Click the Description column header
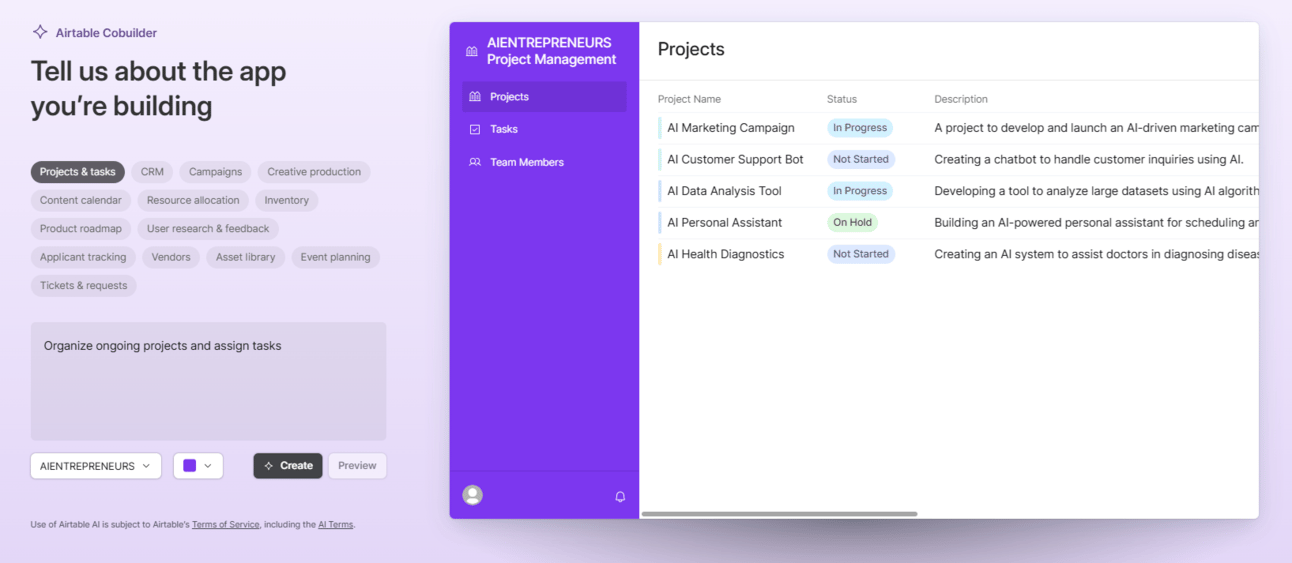The width and height of the screenshot is (1292, 563). [x=961, y=99]
